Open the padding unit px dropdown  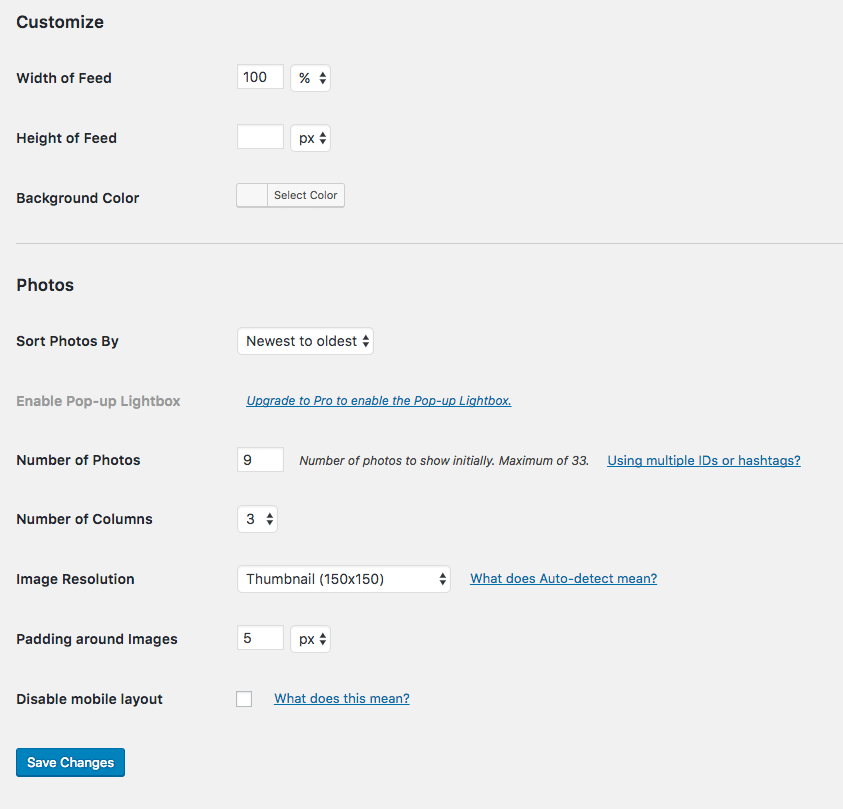click(x=310, y=639)
